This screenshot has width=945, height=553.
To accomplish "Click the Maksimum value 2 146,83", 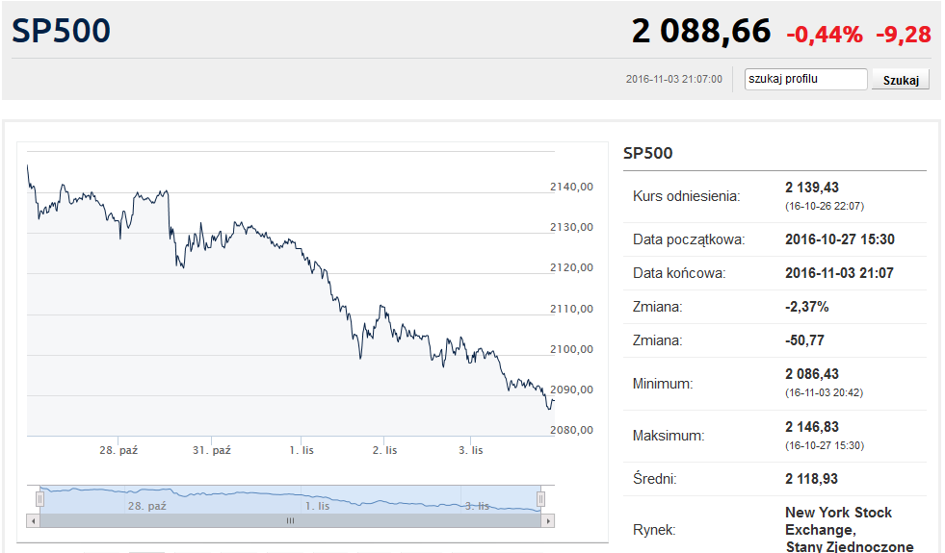I will [x=812, y=427].
